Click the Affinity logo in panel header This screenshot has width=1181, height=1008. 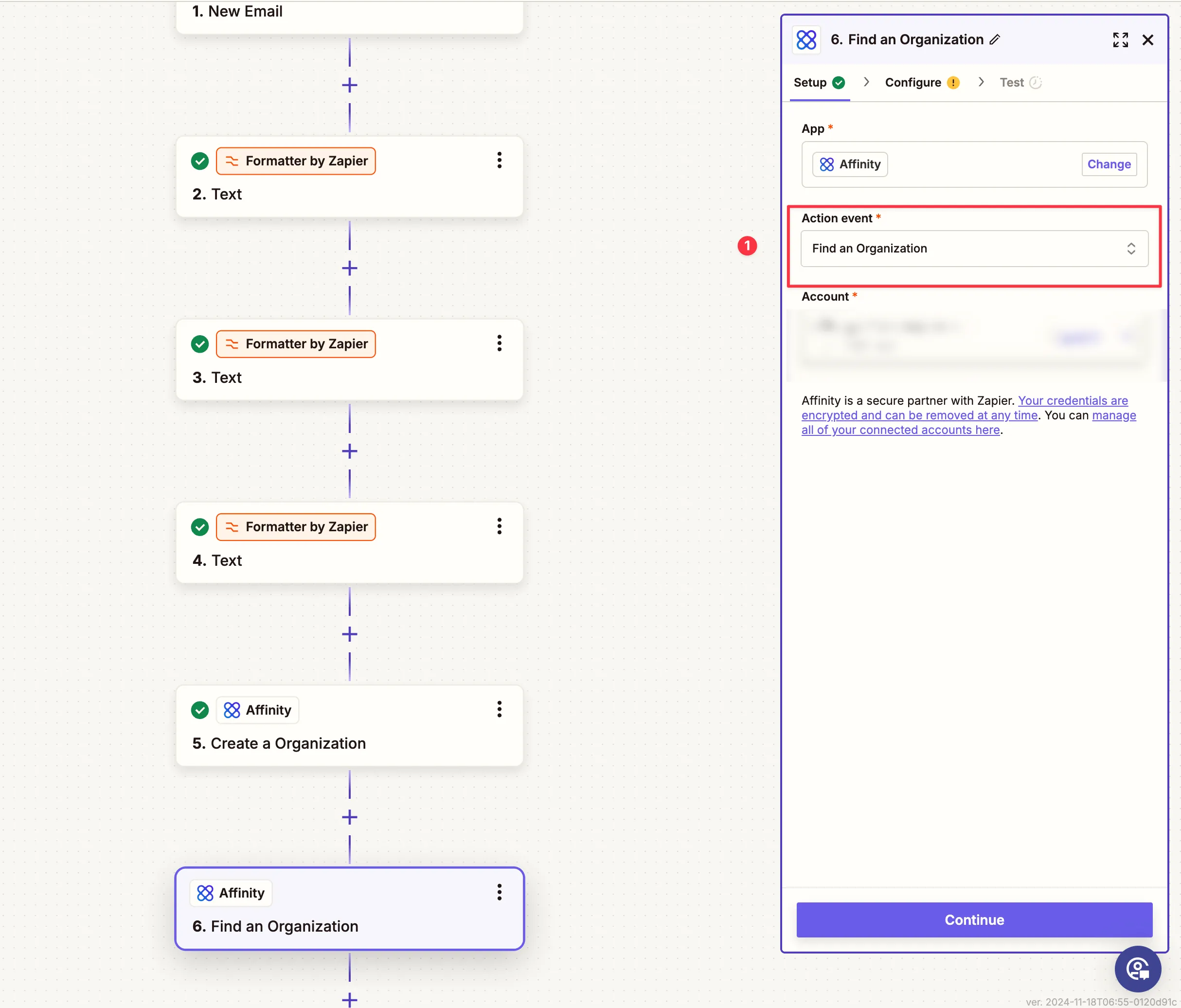806,40
